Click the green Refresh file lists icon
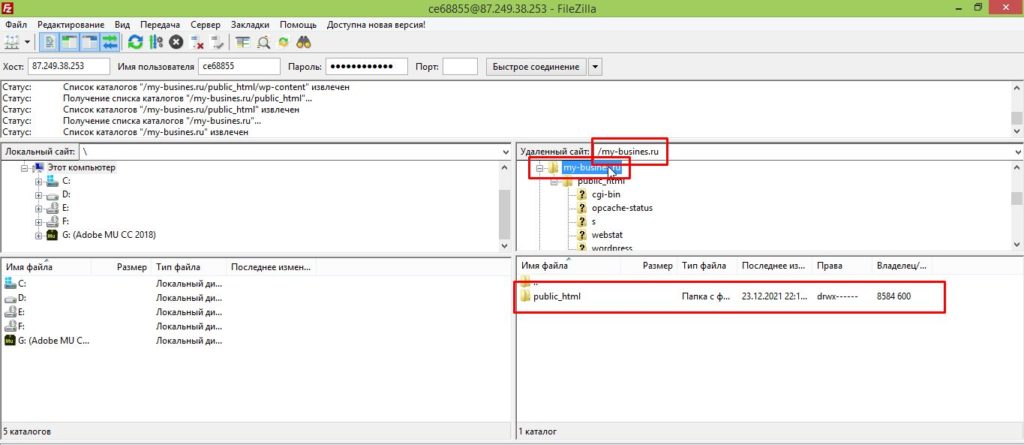Viewport: 1024px width, 445px height. click(135, 42)
